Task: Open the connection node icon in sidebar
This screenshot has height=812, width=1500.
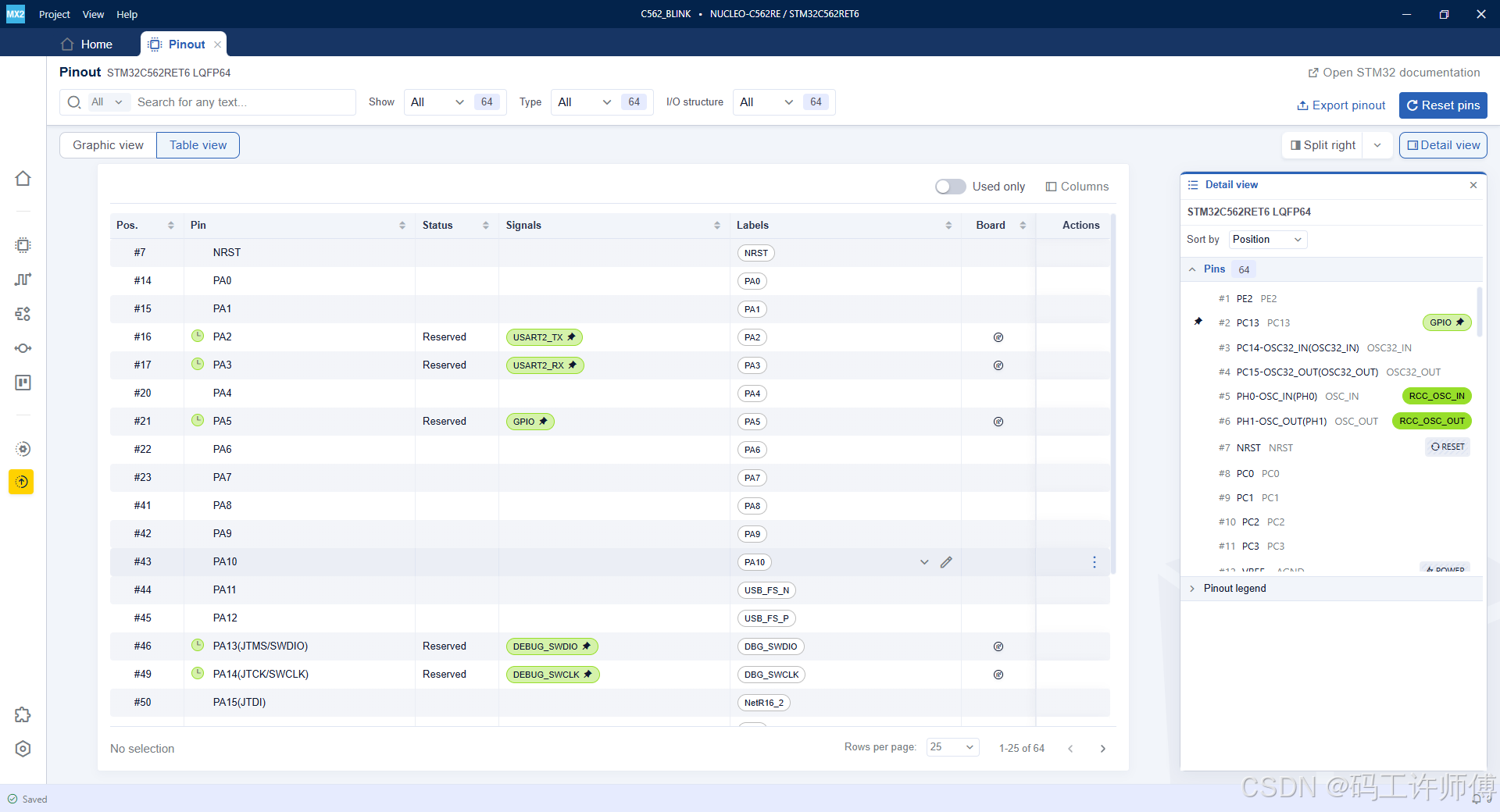Action: (23, 348)
